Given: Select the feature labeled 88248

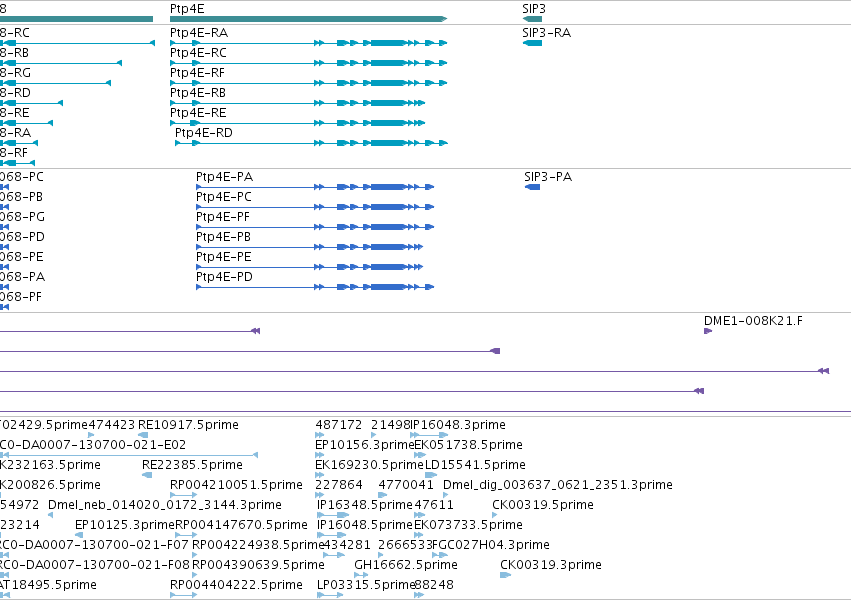Looking at the screenshot, I should pyautogui.click(x=434, y=585).
